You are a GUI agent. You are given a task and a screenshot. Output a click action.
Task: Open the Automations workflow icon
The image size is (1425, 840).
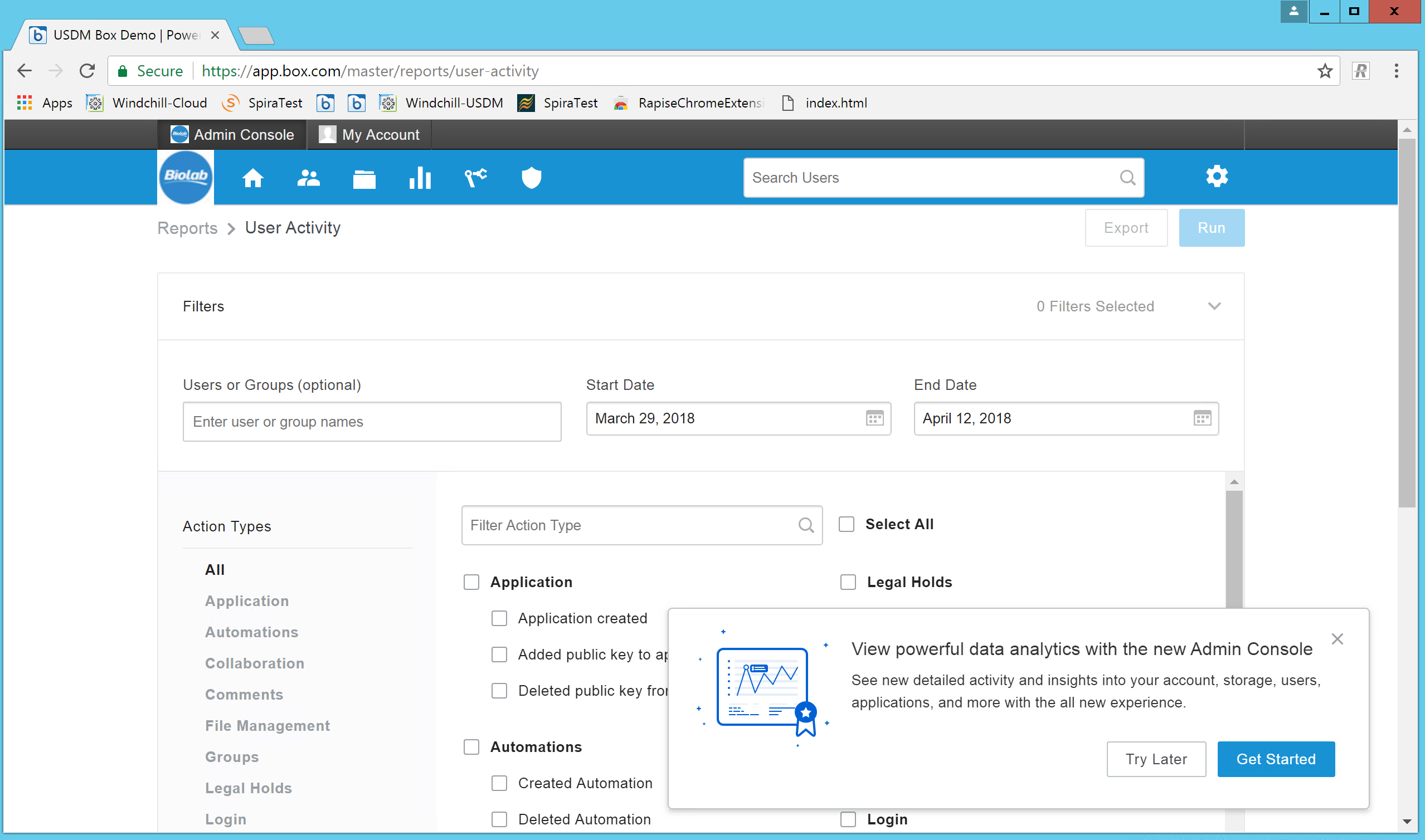pos(475,178)
